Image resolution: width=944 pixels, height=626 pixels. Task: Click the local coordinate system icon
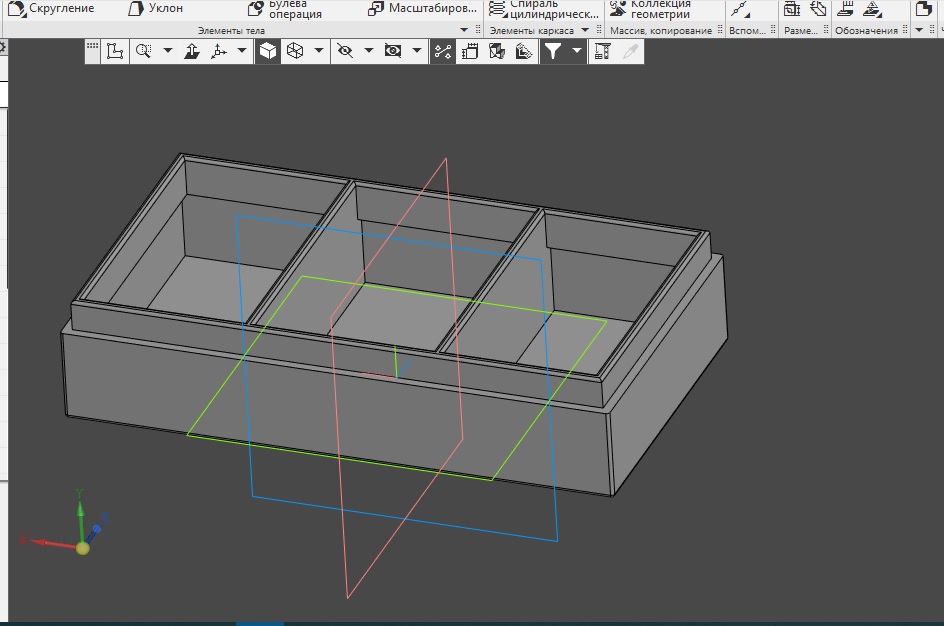[115, 51]
